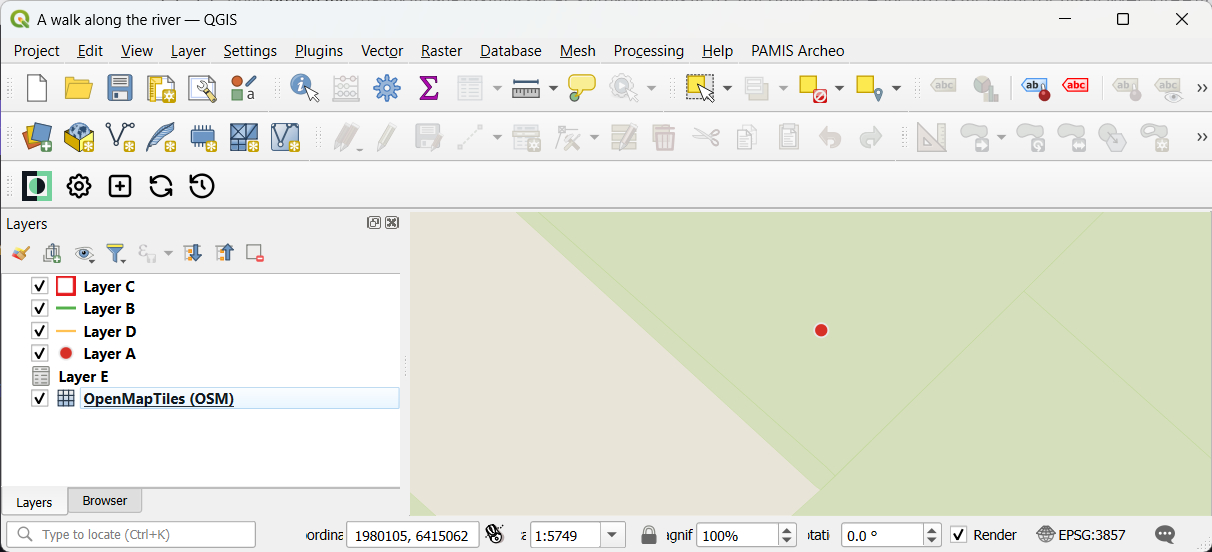
Task: Open the Layer menu
Action: coord(188,50)
